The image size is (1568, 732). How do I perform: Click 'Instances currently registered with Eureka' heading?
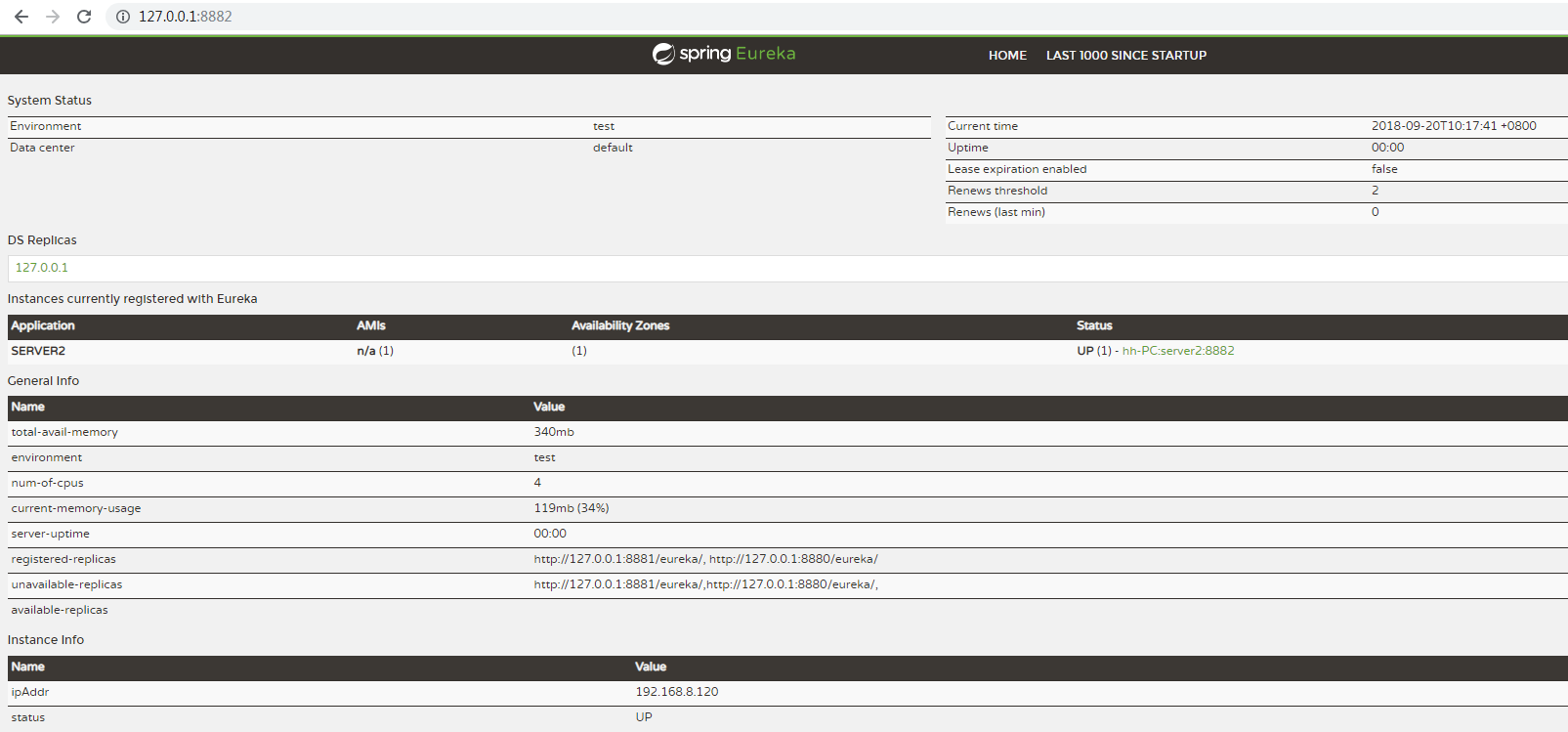133,299
